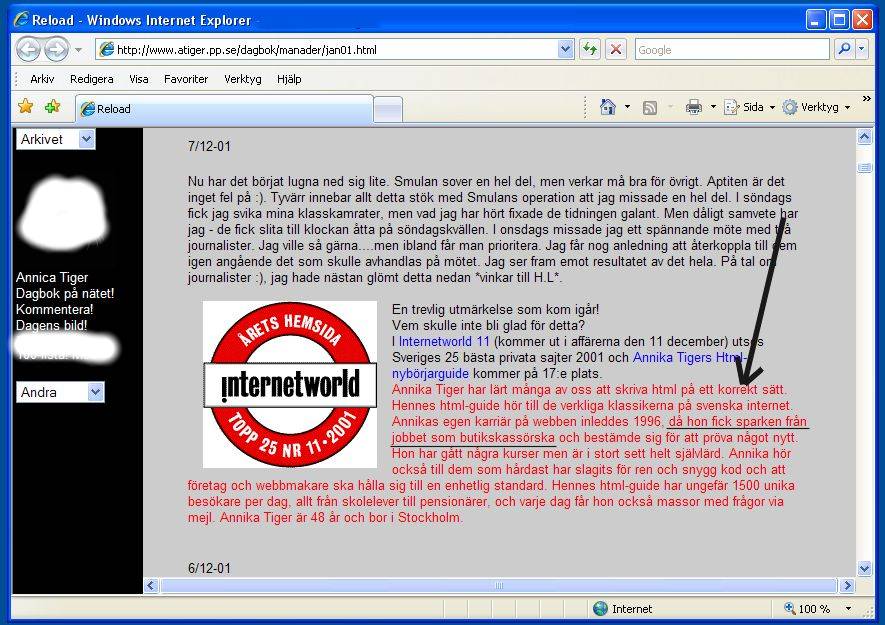Click the text "Vem skulle inte bli glad för detta?"
Image resolution: width=885 pixels, height=625 pixels.
pyautogui.click(x=488, y=325)
